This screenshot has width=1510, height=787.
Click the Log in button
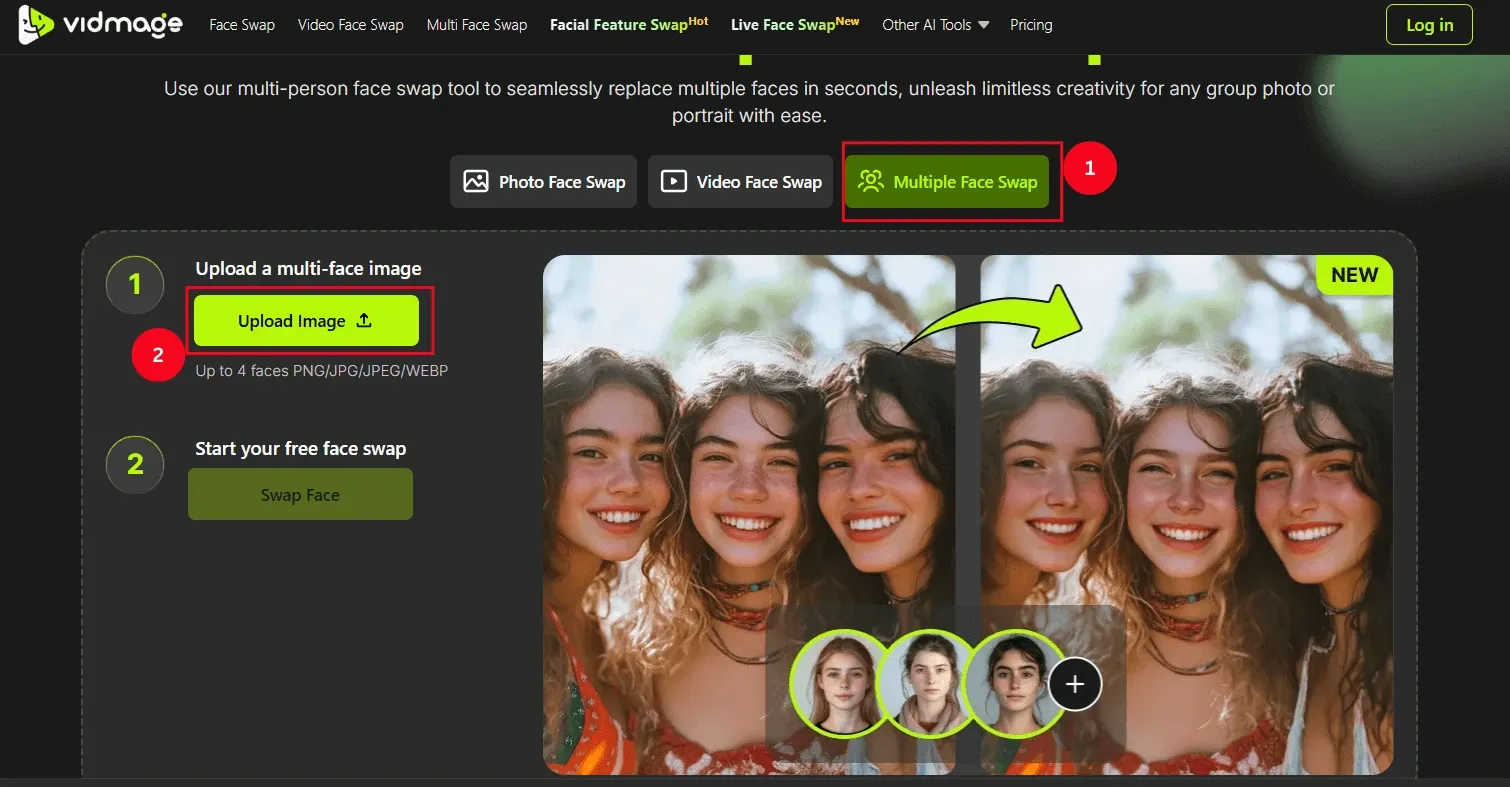[x=1429, y=25]
